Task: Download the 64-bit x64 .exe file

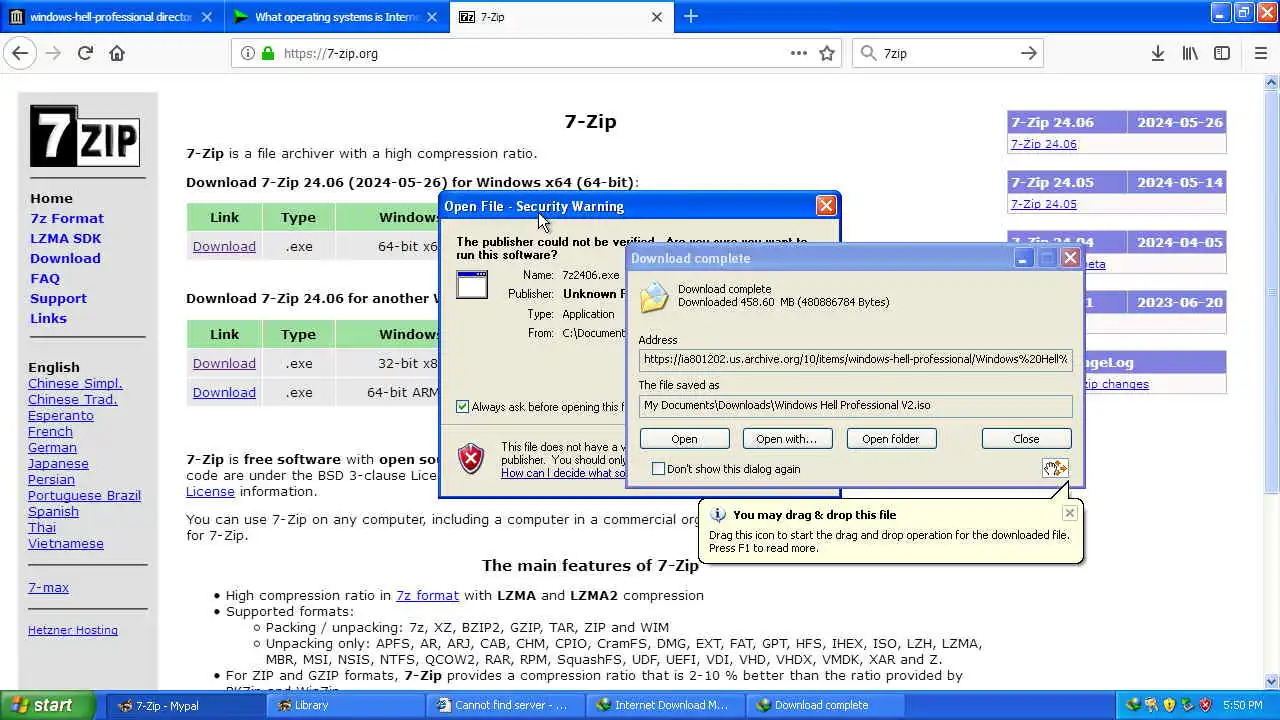Action: point(224,246)
